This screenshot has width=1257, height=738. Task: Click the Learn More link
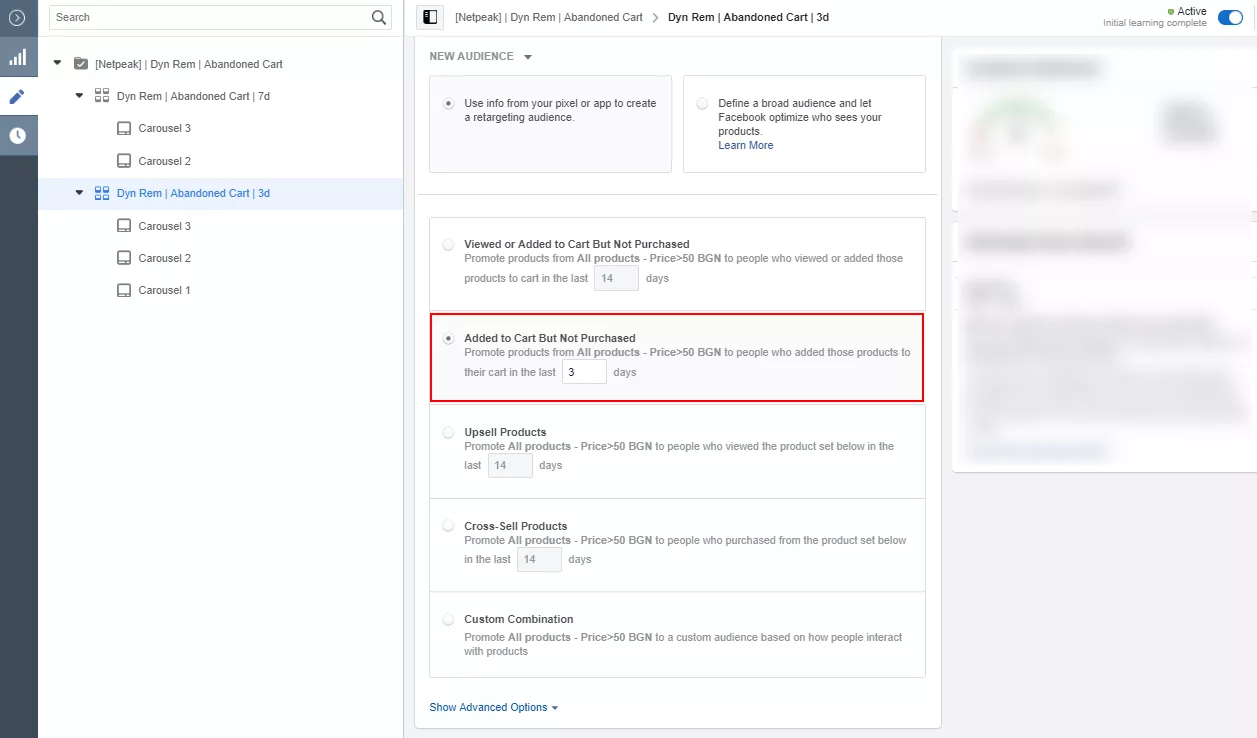(746, 145)
